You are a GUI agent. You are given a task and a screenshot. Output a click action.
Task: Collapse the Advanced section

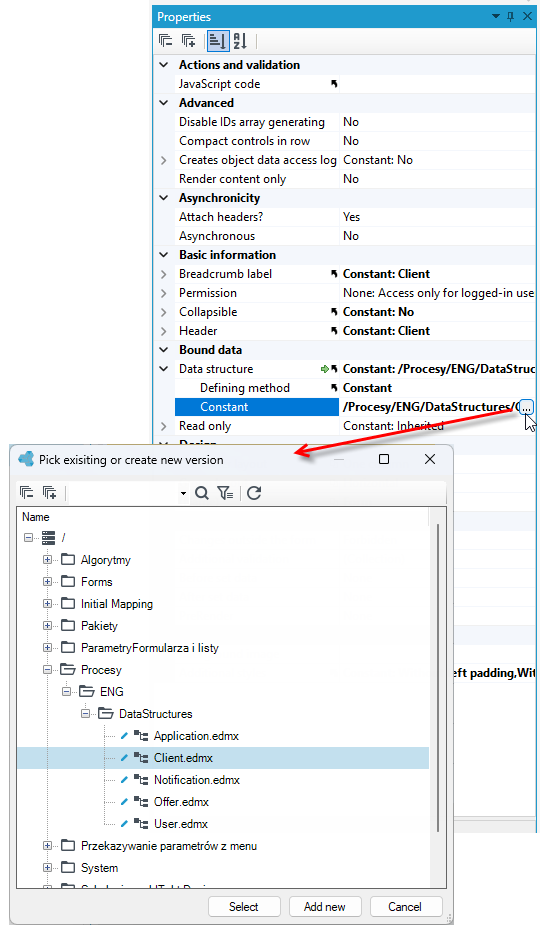click(x=164, y=103)
